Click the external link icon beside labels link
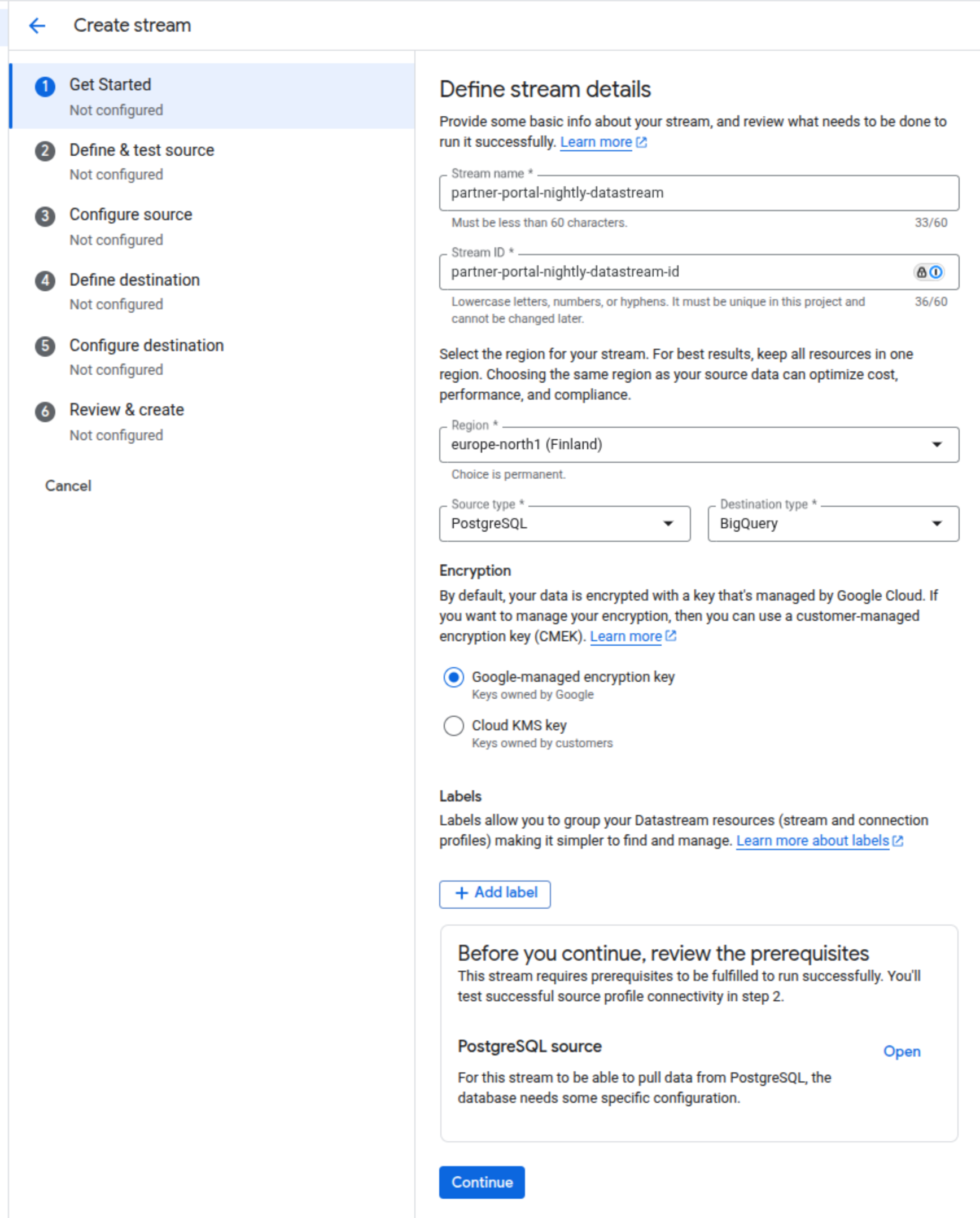 pyautogui.click(x=898, y=841)
